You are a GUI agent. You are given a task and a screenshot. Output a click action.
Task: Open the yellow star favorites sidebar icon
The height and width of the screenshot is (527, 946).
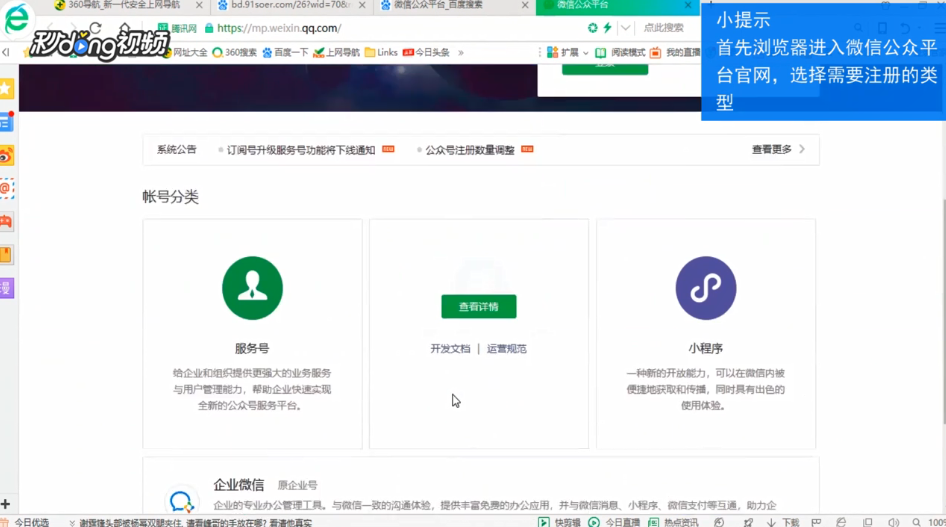(x=7, y=89)
